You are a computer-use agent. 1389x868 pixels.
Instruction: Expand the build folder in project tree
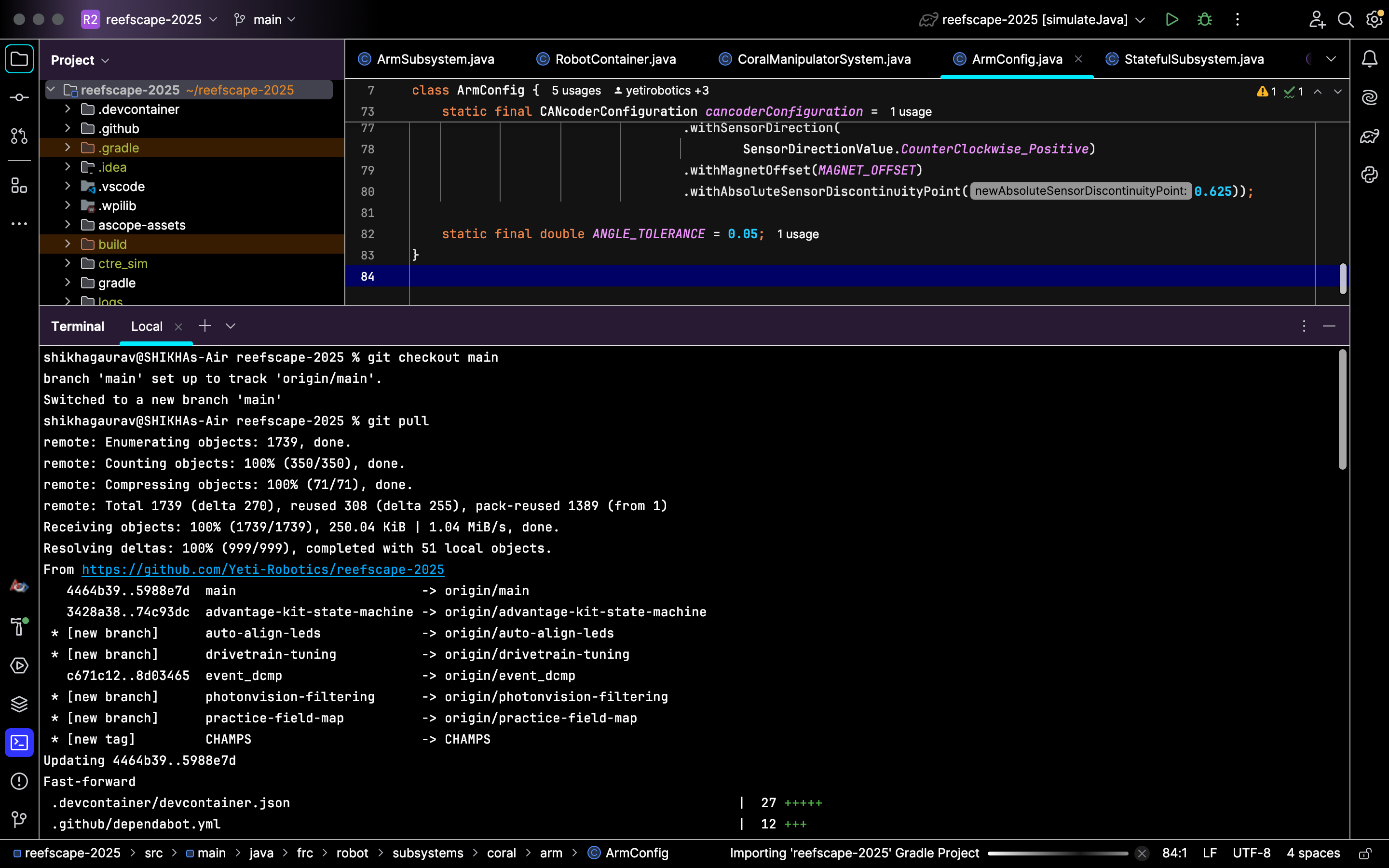click(67, 244)
